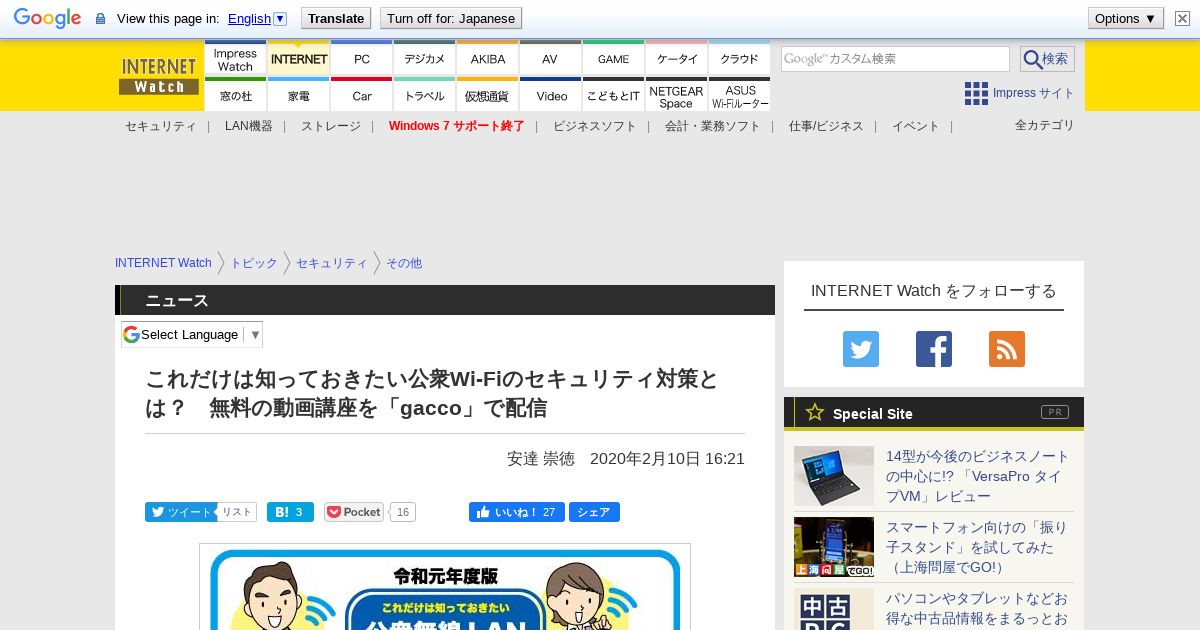Screen dimensions: 1200x630
Task: Click the Facebook シェア share button
Action: (x=594, y=512)
